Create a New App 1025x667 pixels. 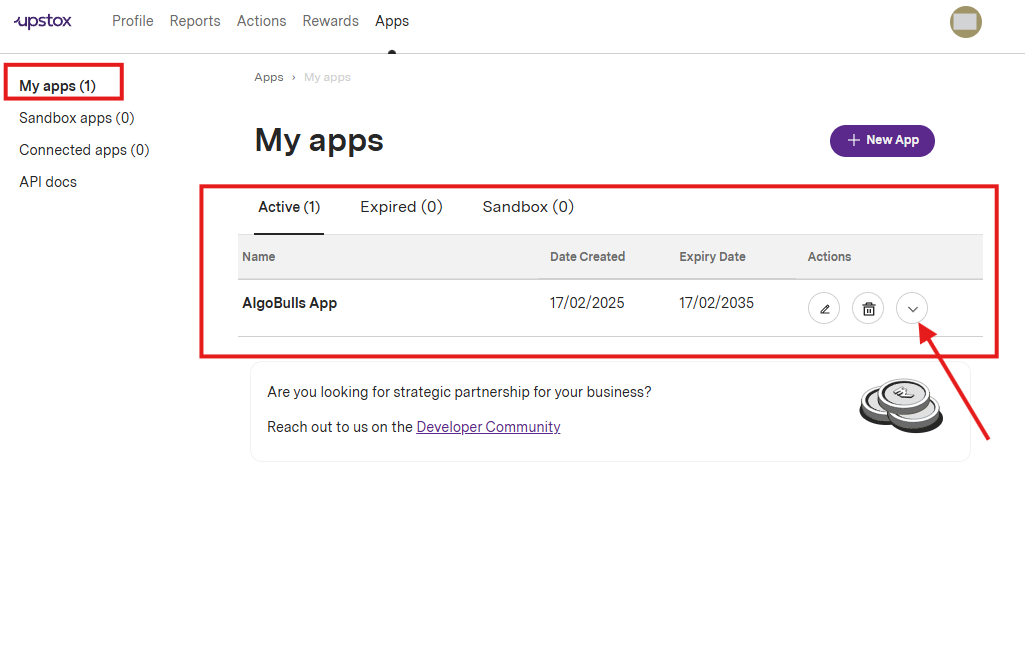coord(882,141)
